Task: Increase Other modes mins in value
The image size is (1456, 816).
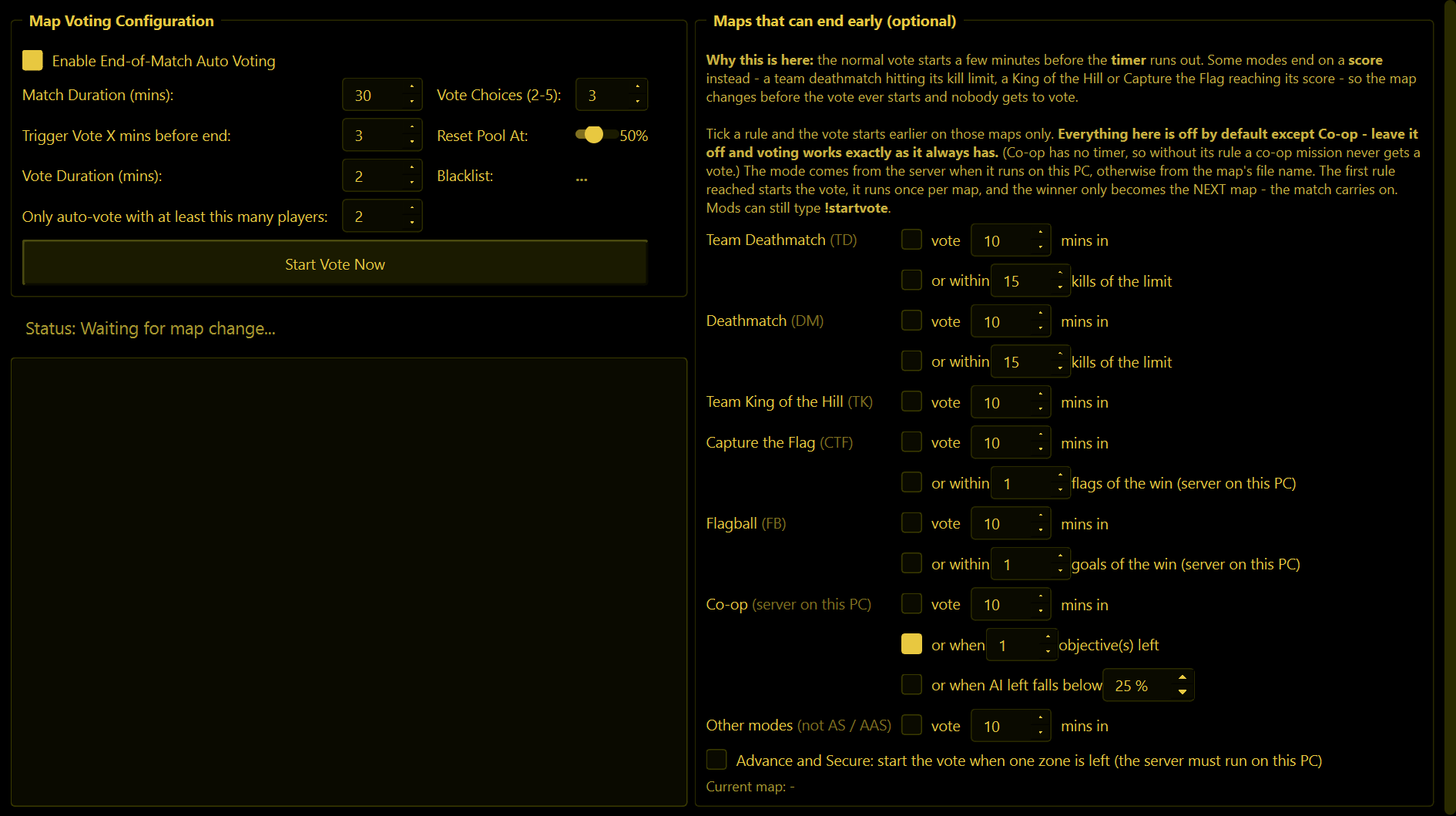Action: tap(1041, 718)
